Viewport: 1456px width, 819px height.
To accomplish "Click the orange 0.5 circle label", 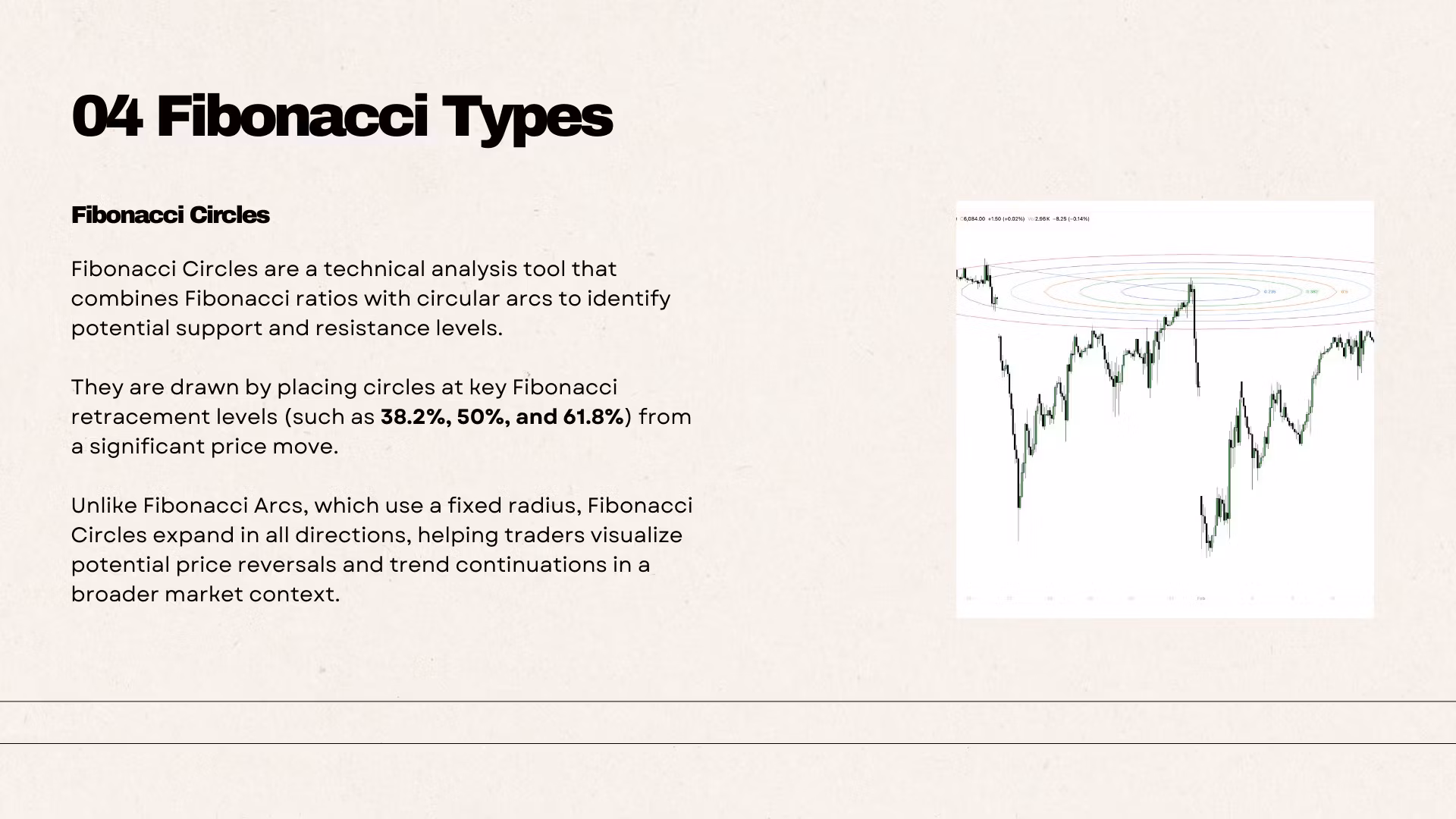I will [x=1344, y=292].
